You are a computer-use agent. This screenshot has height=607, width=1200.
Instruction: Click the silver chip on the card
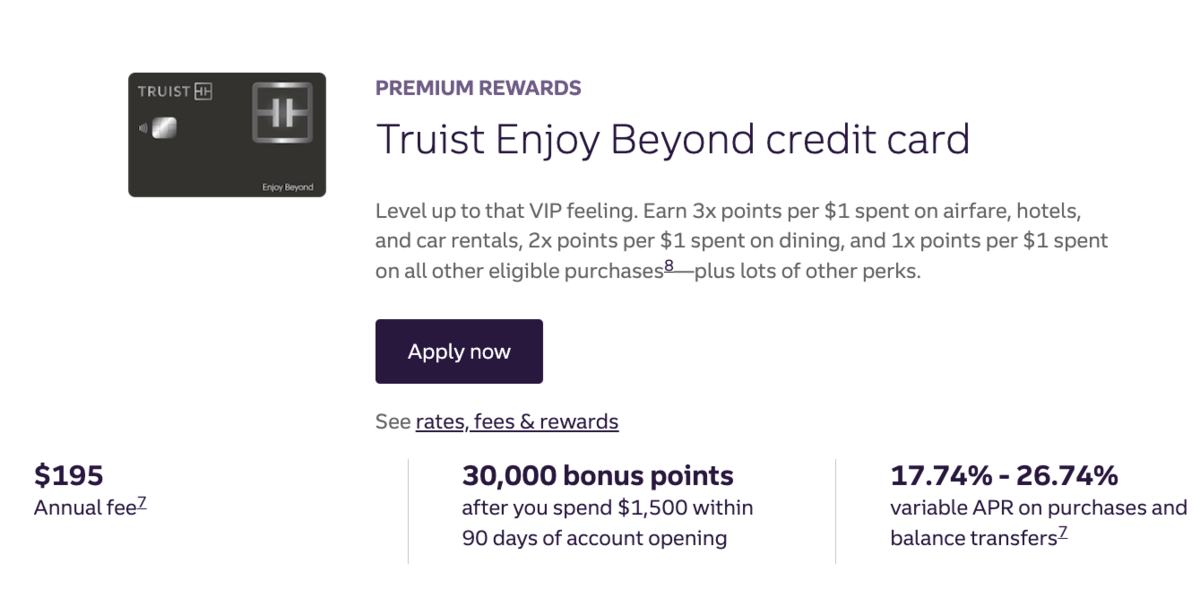coord(165,128)
